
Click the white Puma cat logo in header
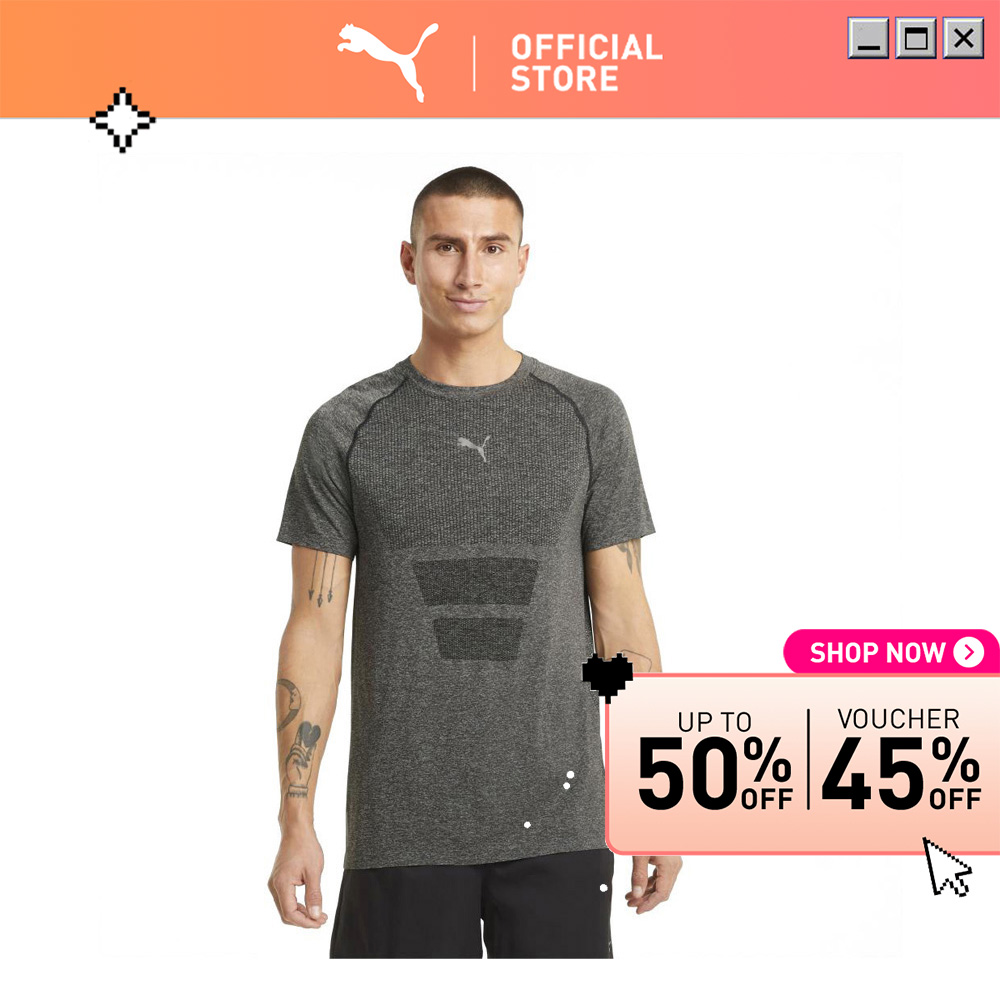coord(388,62)
